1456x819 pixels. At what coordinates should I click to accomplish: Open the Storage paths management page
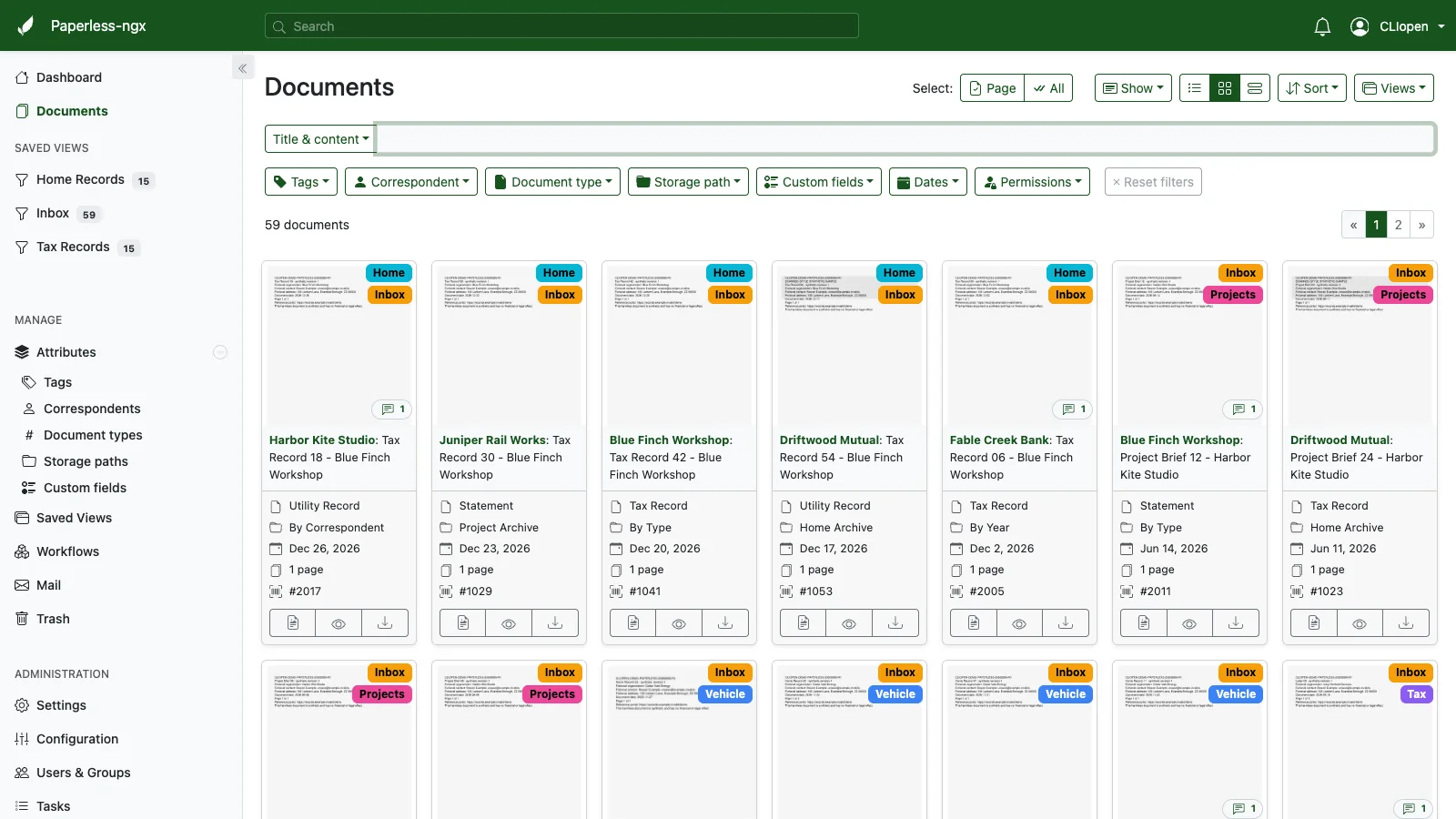point(86,461)
